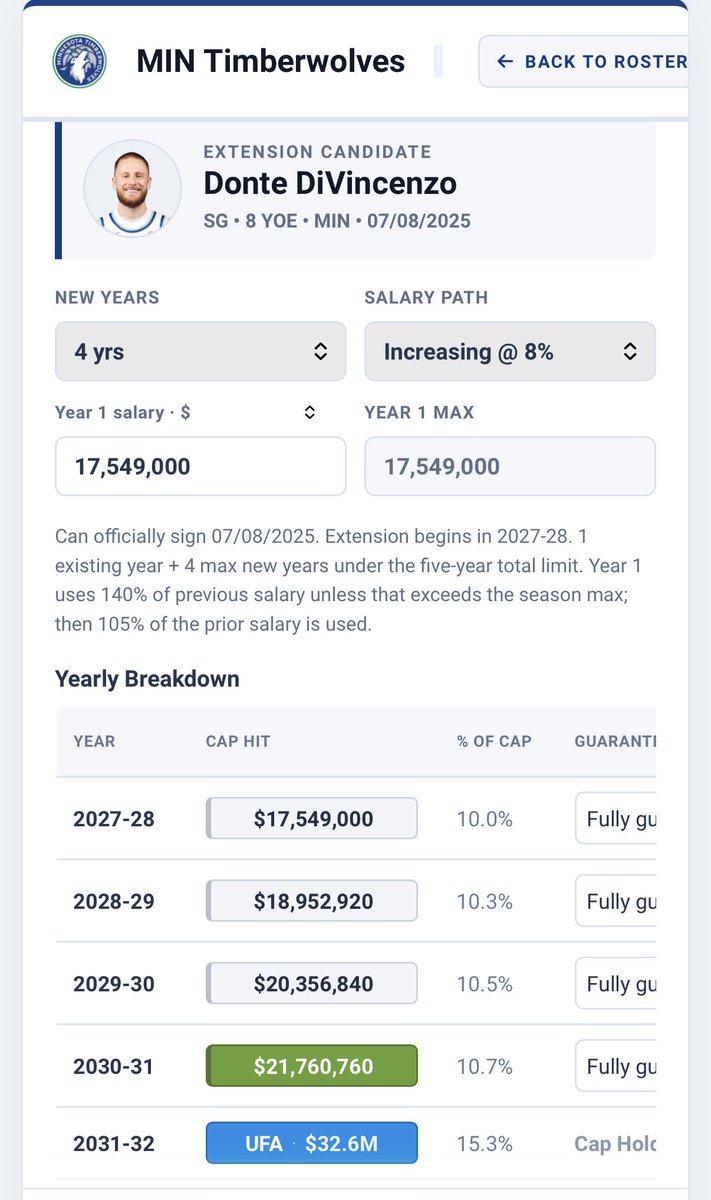
Task: Click the Cap Hit column header
Action: point(238,742)
